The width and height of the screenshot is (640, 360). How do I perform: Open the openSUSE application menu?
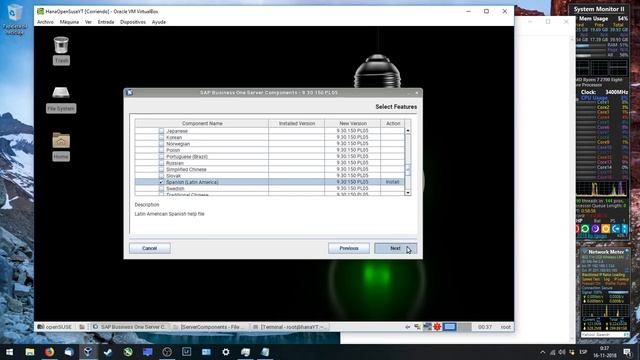click(x=55, y=327)
